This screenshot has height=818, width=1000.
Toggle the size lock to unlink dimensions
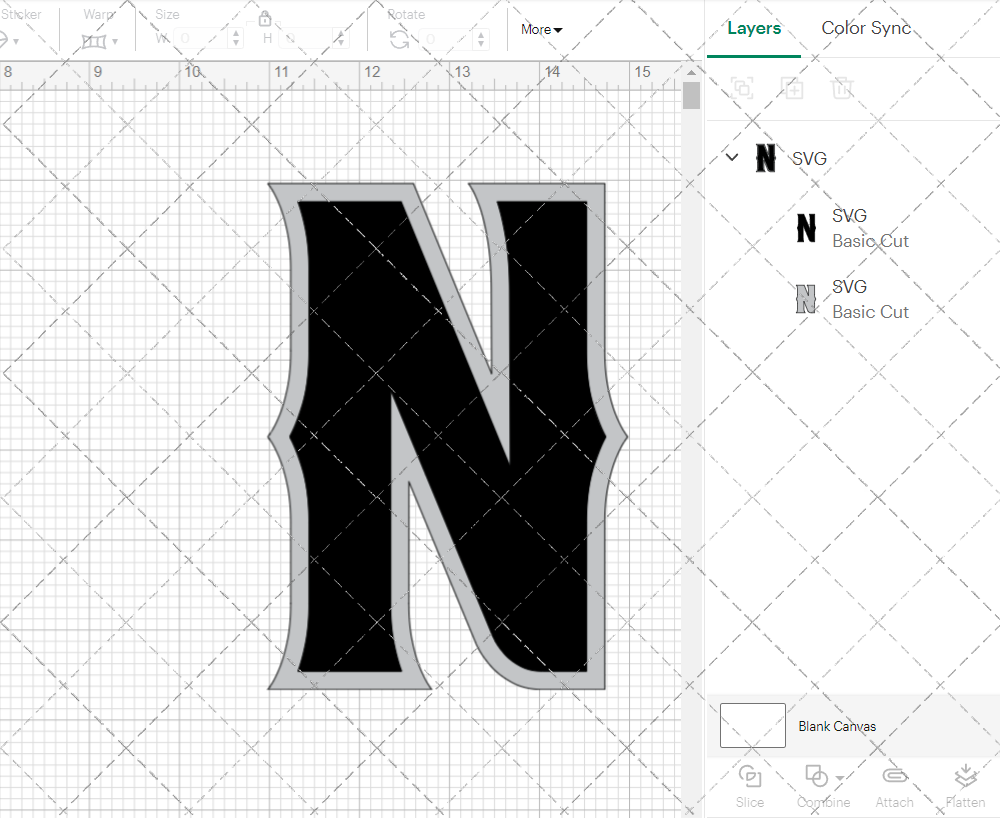pos(265,18)
